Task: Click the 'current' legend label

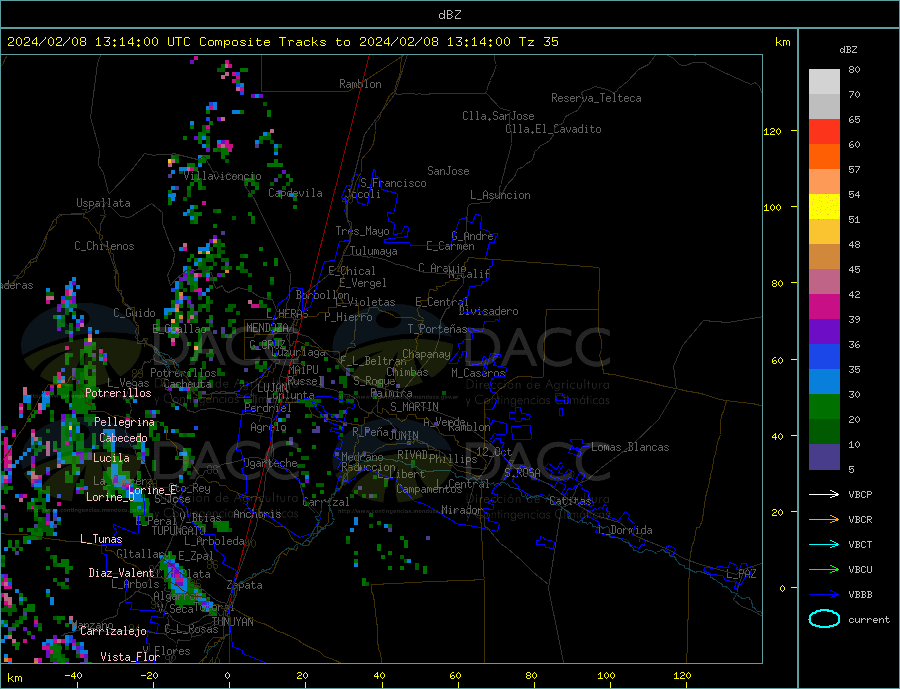Action: [869, 620]
